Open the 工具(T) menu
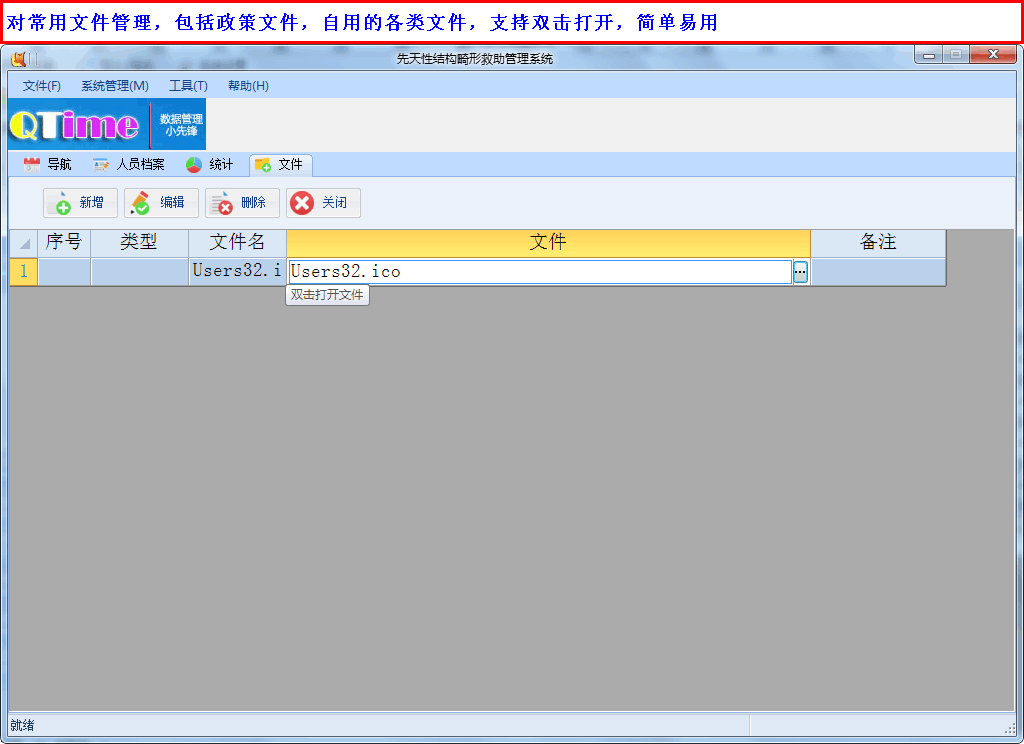The height and width of the screenshot is (744, 1024). coord(188,86)
